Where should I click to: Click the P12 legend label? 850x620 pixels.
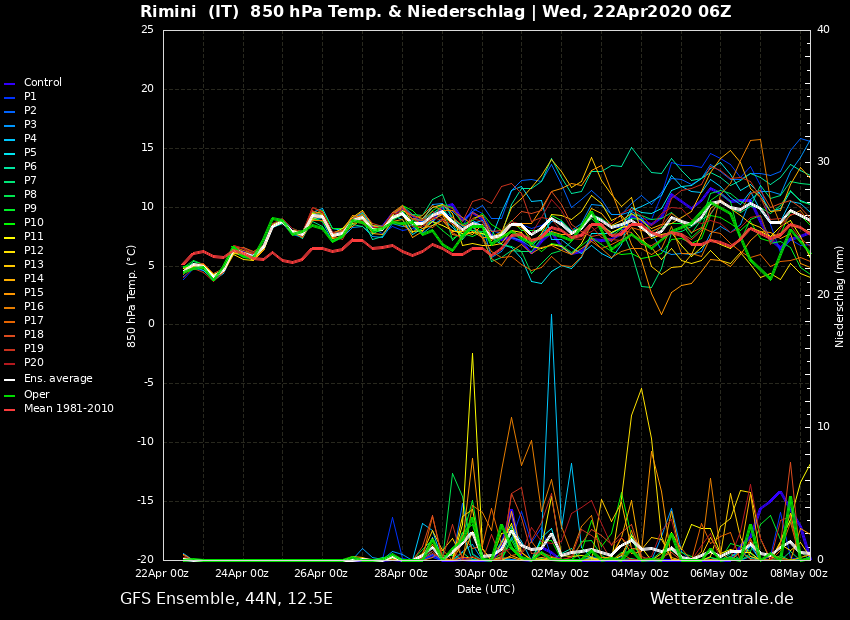tap(33, 251)
